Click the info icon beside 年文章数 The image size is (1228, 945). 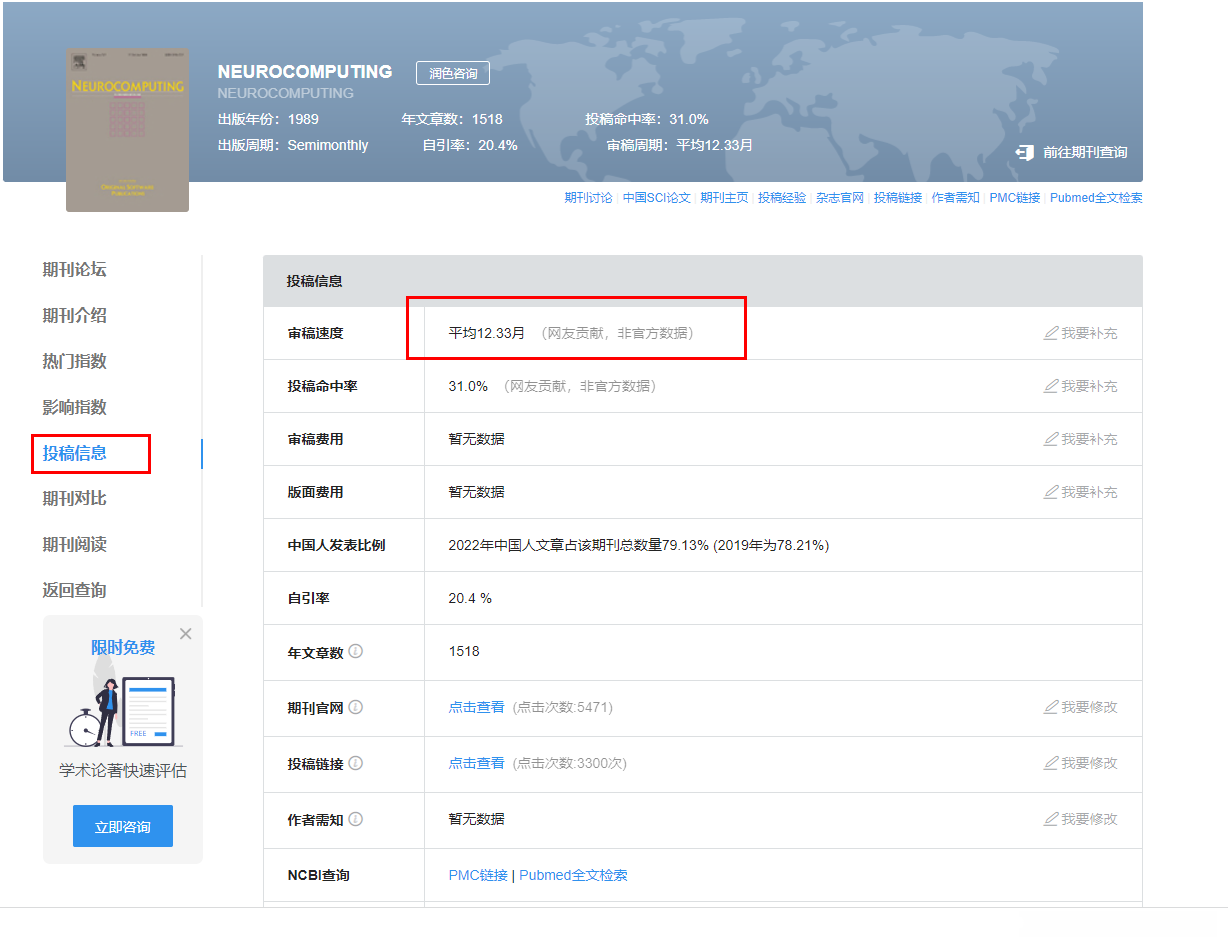[x=356, y=651]
